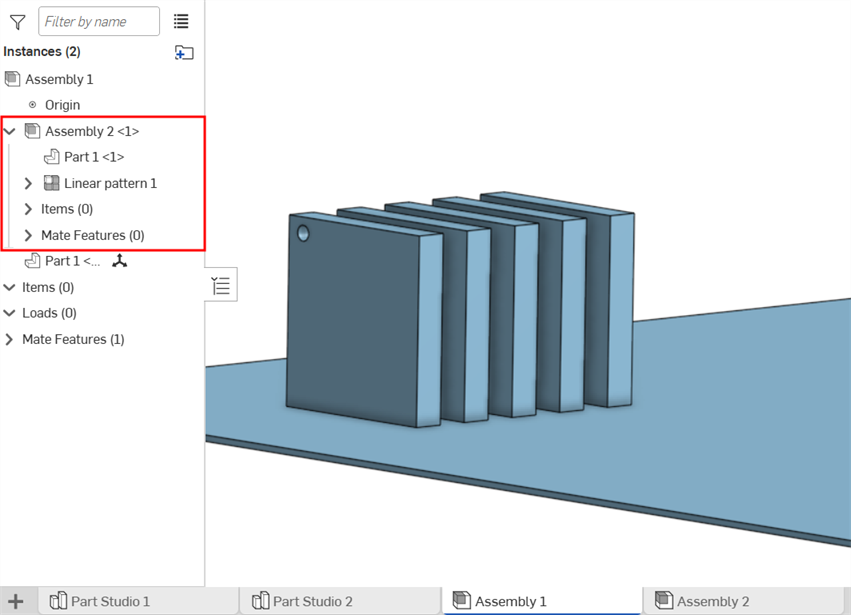
Task: Collapse the Loads (0) section
Action: click(10, 313)
